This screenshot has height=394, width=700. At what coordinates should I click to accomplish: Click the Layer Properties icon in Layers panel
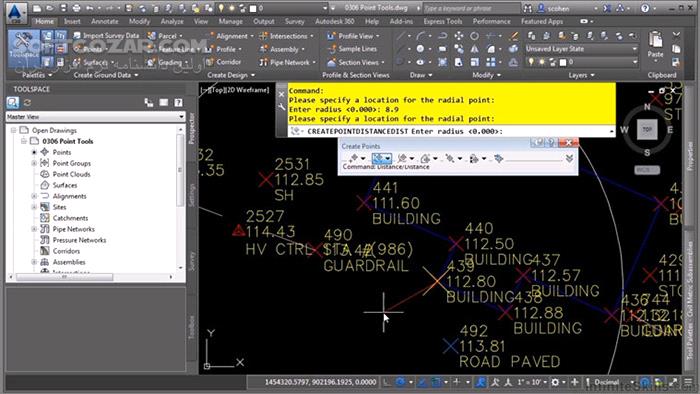(531, 36)
